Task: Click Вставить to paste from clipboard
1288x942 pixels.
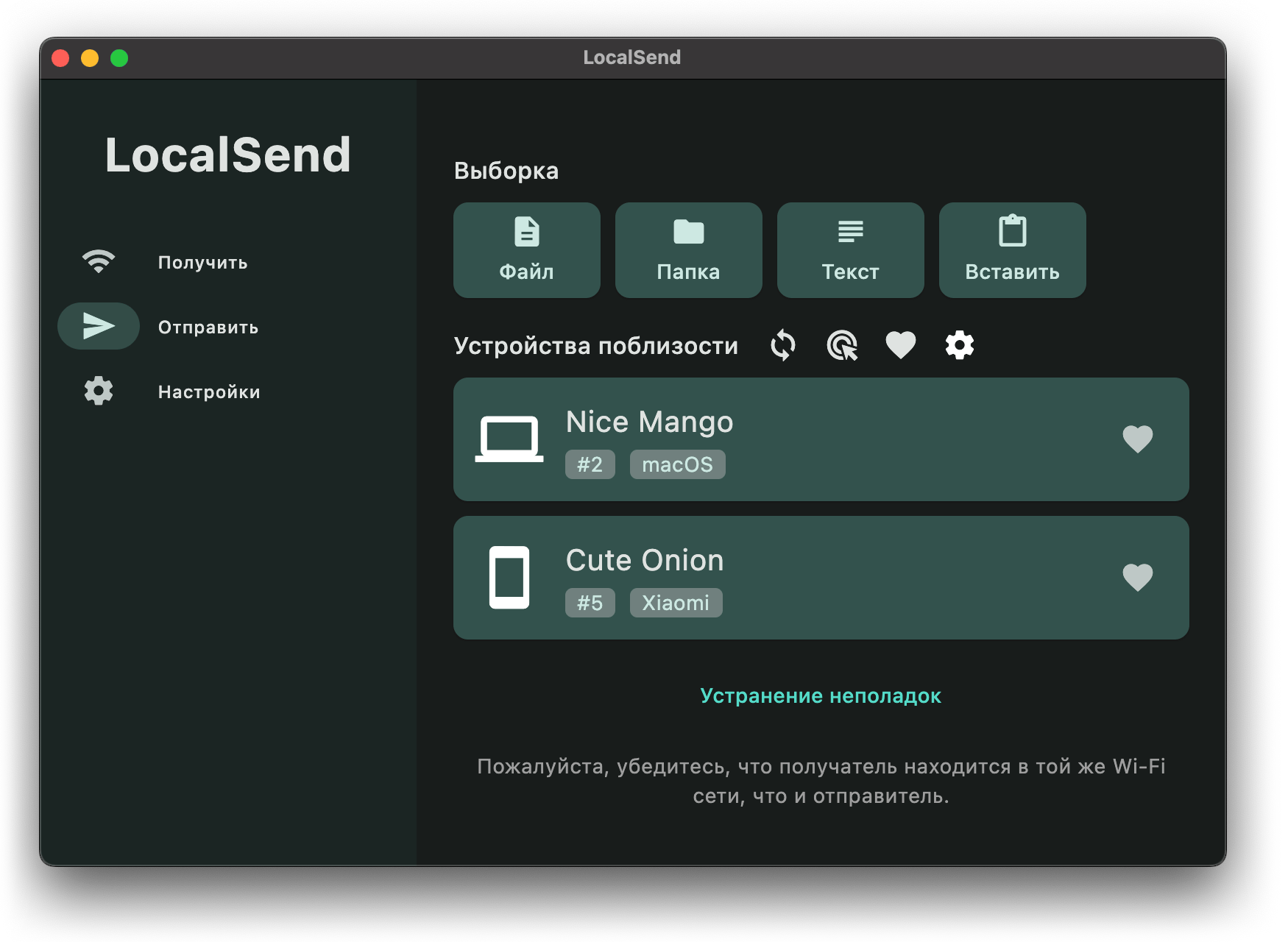Action: [1013, 250]
